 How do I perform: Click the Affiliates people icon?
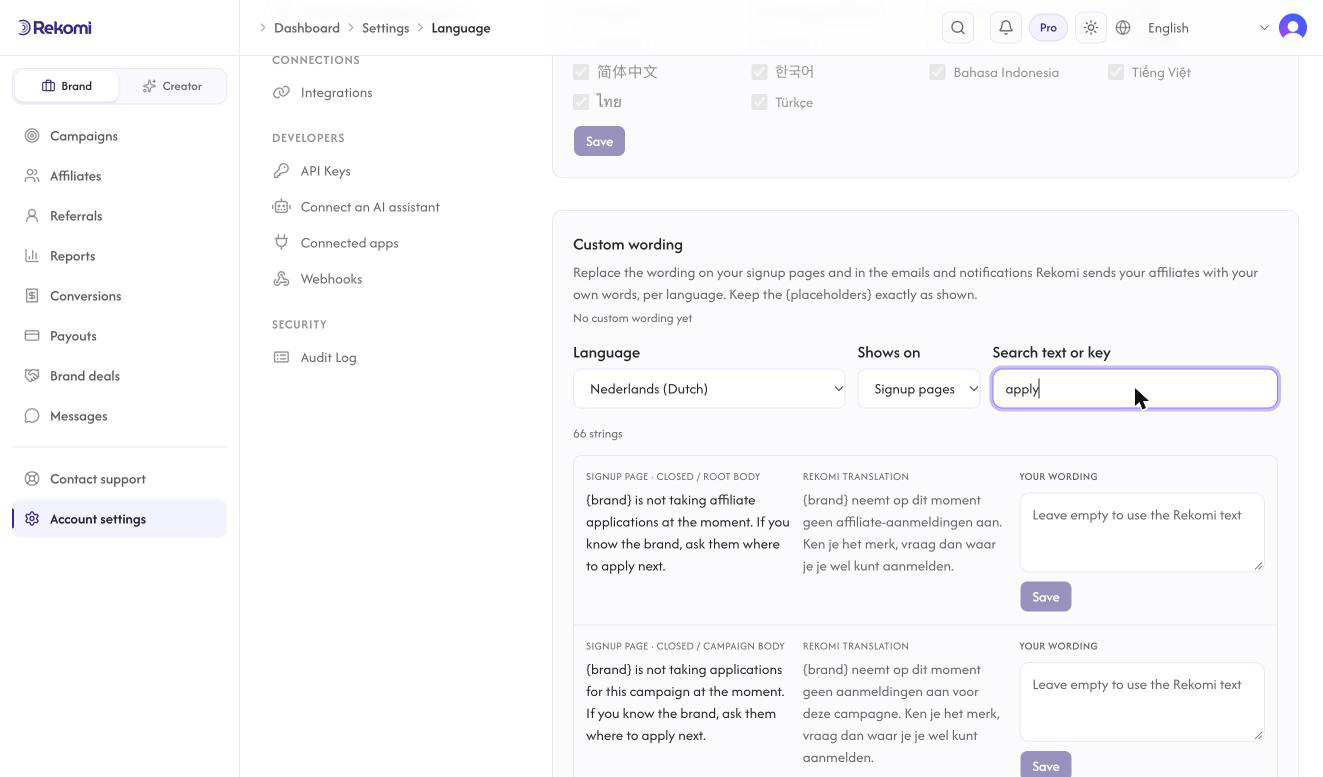pos(32,176)
